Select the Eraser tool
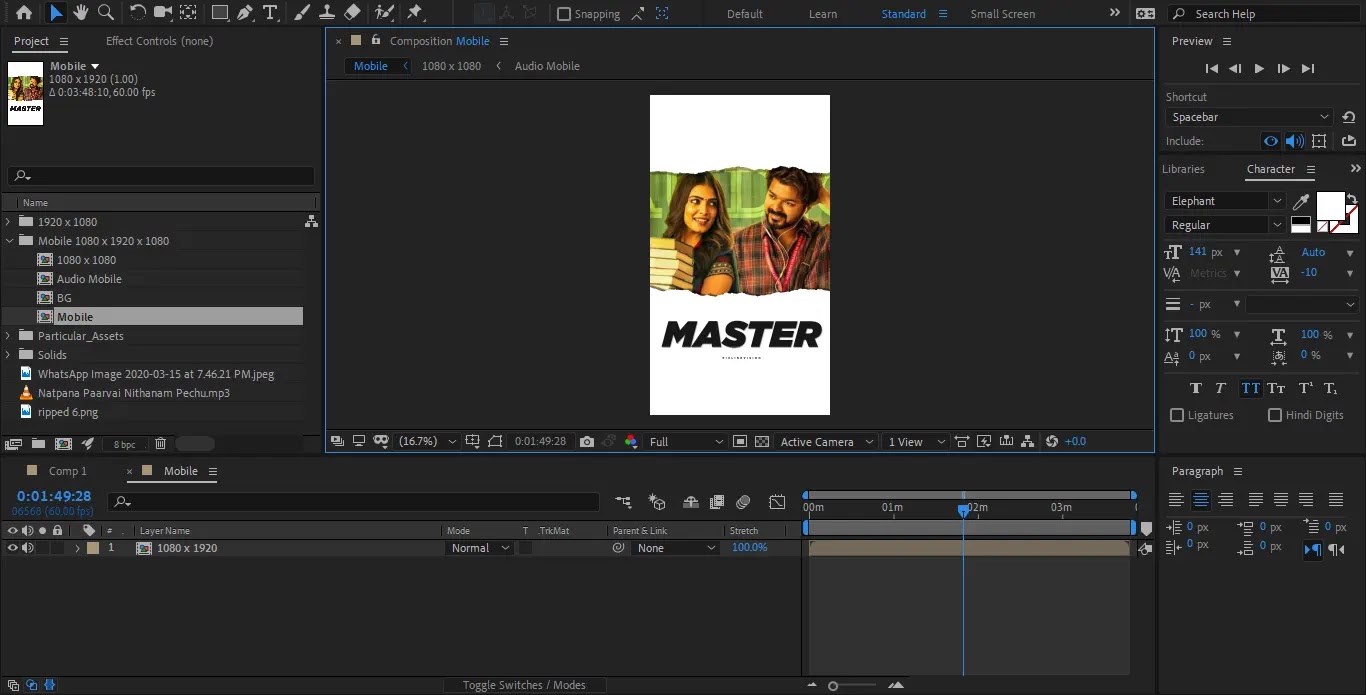The height and width of the screenshot is (695, 1366). [352, 13]
